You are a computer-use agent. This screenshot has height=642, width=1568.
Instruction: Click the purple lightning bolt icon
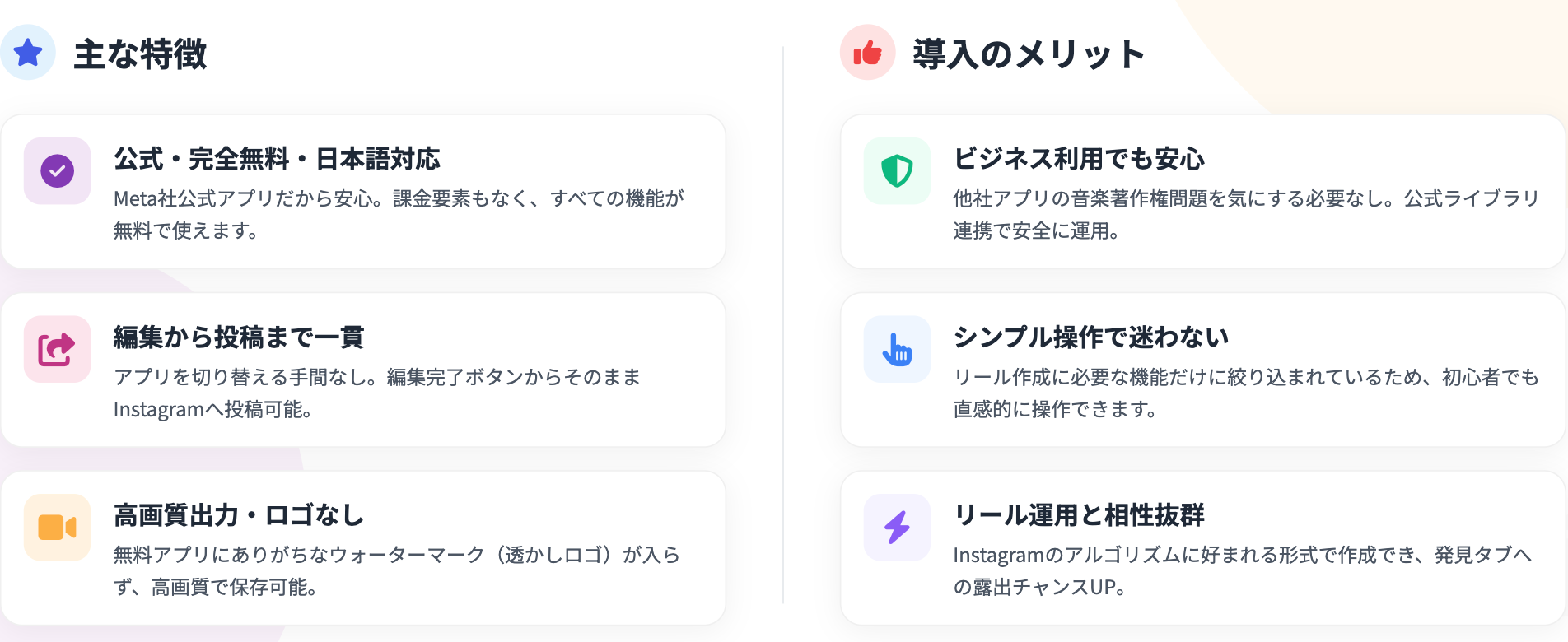coord(897,528)
